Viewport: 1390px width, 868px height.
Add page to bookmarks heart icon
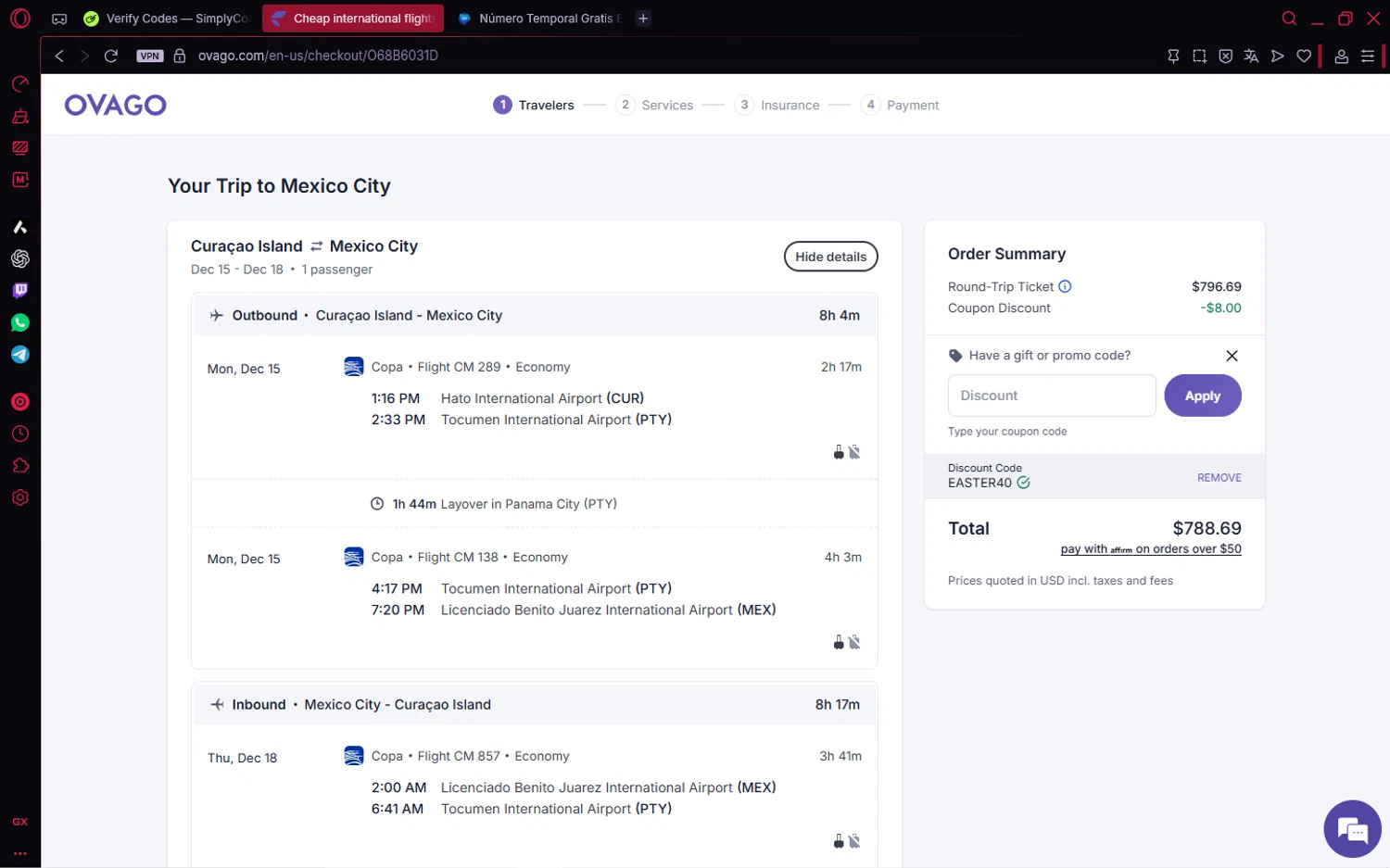1304,57
